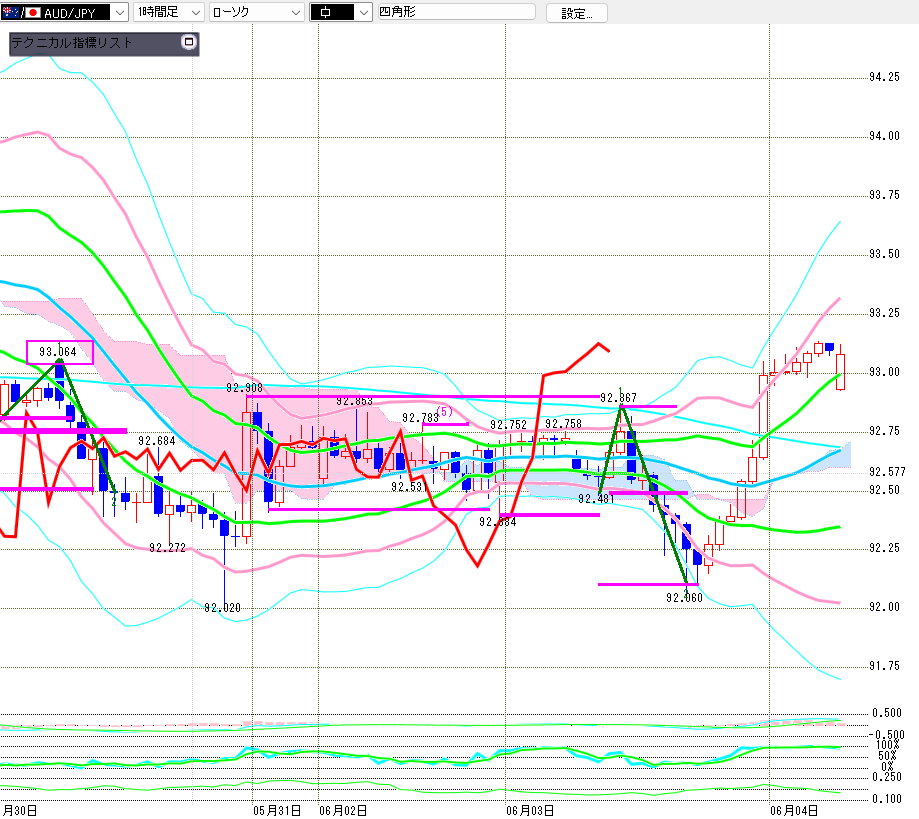
Task: Click the 92.908 high price label
Action: pyautogui.click(x=244, y=388)
